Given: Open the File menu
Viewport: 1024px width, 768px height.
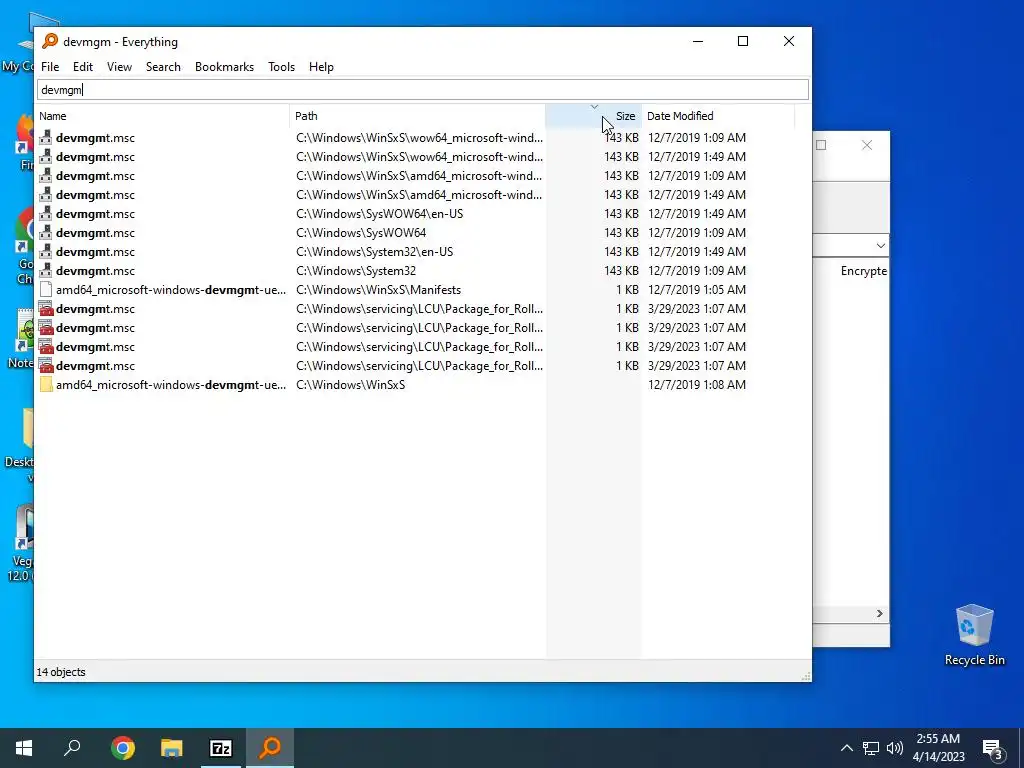Looking at the screenshot, I should point(50,67).
